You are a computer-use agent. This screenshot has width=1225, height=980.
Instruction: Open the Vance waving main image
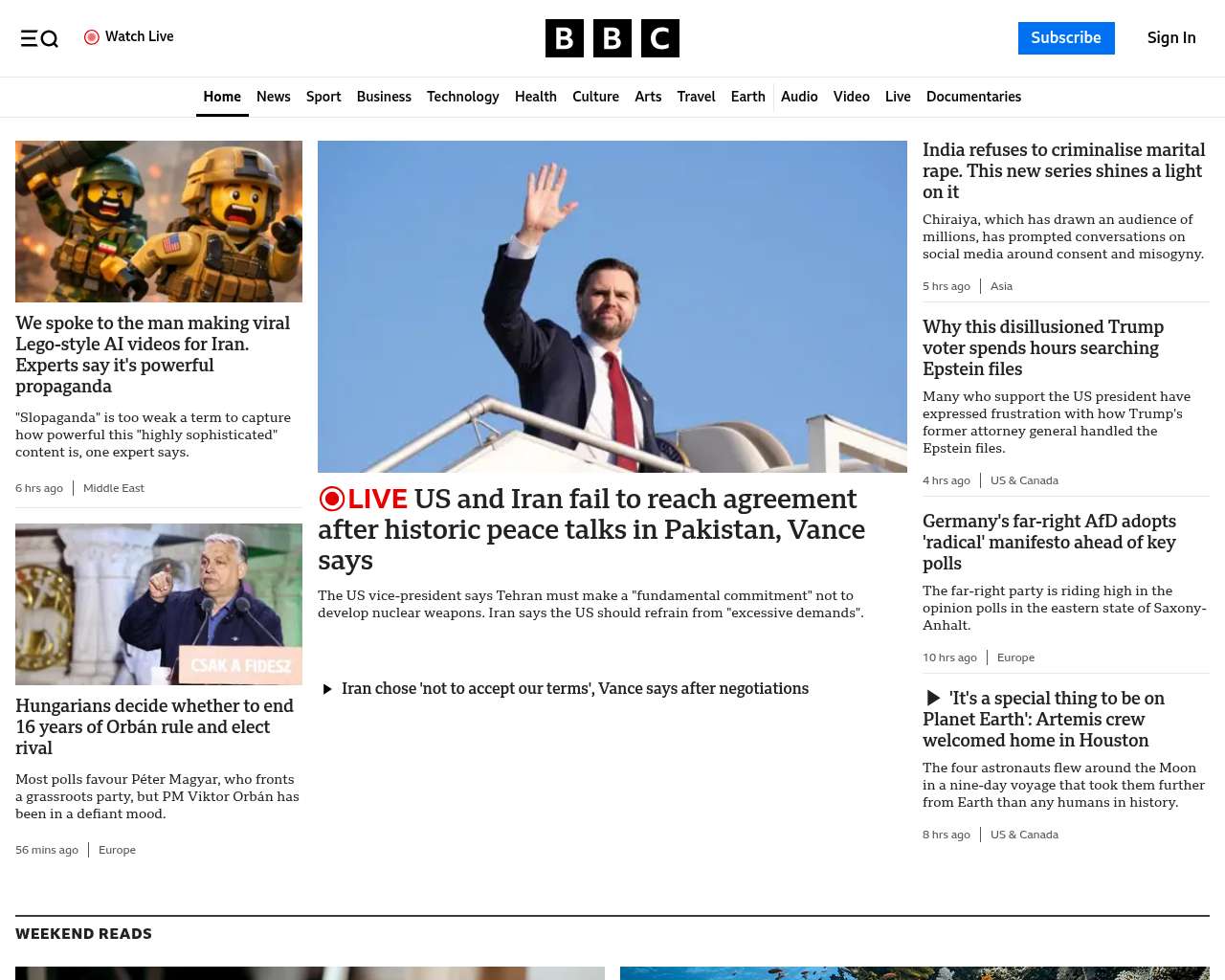(x=612, y=306)
